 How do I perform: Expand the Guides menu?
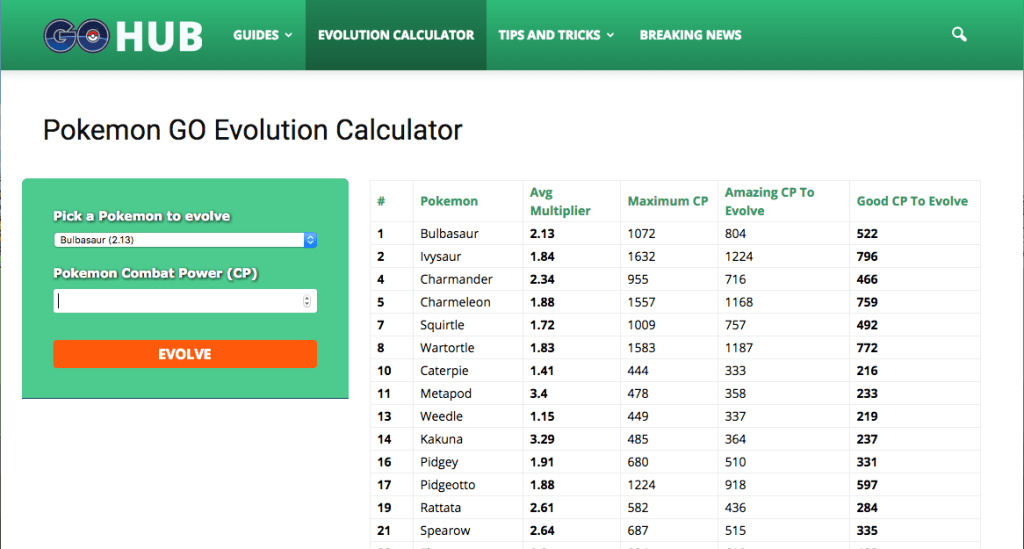[x=263, y=35]
